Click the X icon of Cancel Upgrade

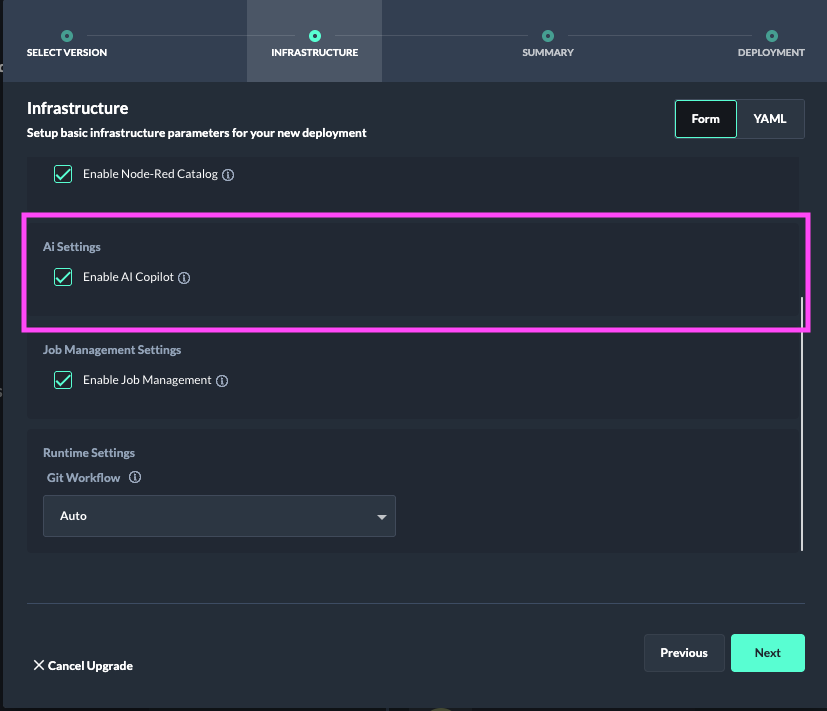(39, 665)
